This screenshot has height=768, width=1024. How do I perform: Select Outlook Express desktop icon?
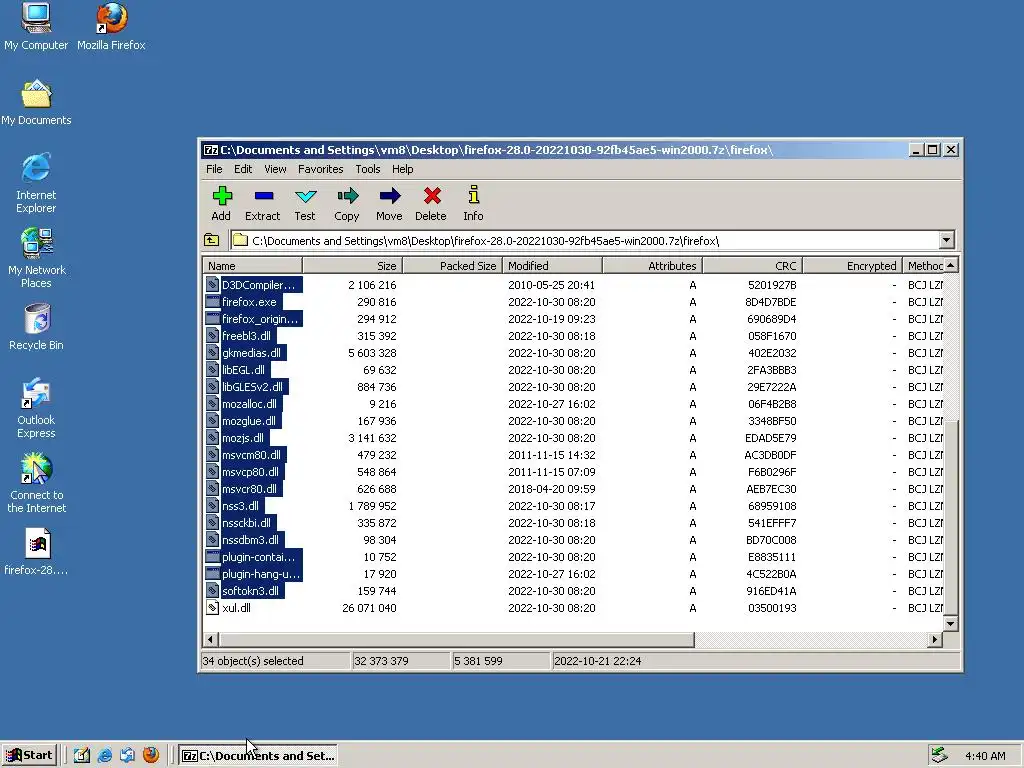[x=36, y=408]
